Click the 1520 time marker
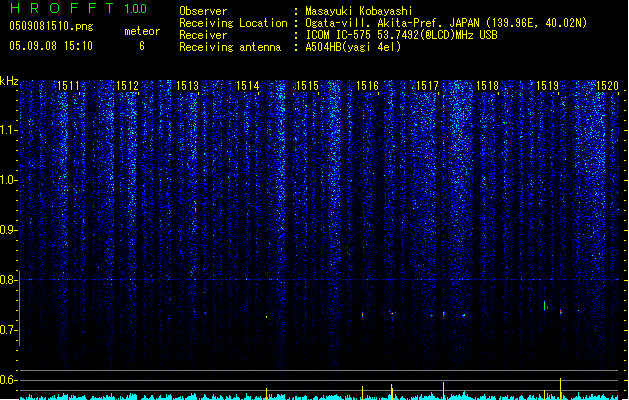This screenshot has width=629, height=400. [607, 86]
